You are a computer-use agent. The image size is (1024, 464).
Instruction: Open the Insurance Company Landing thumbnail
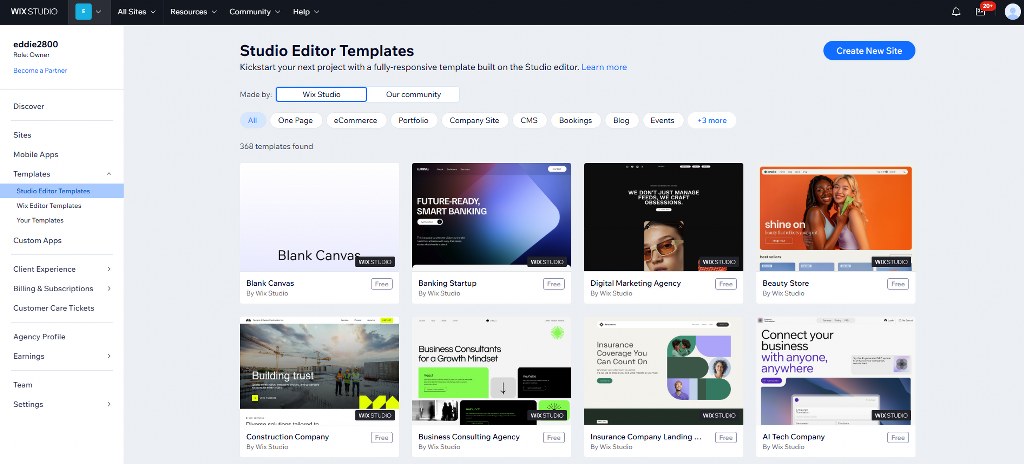pyautogui.click(x=664, y=371)
